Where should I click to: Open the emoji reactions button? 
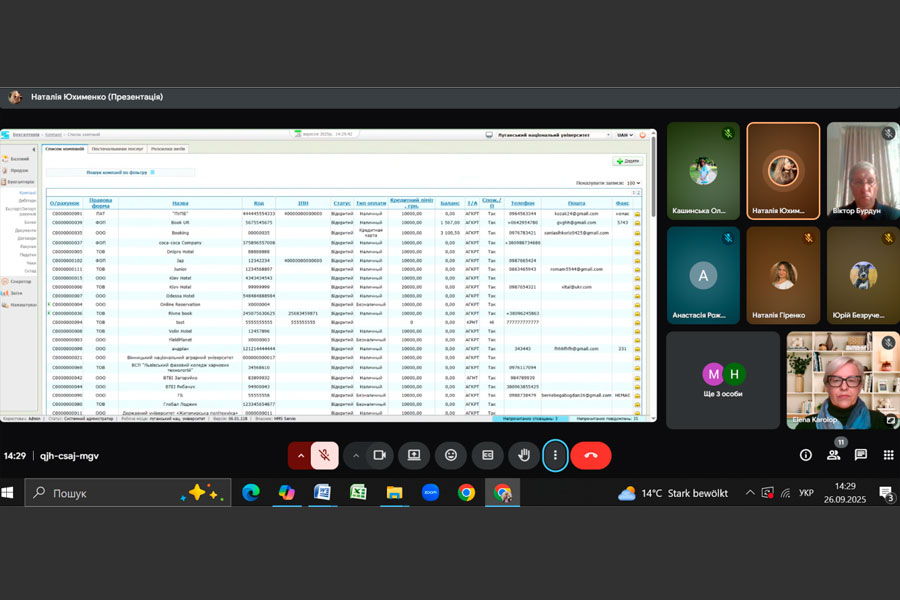pos(451,455)
